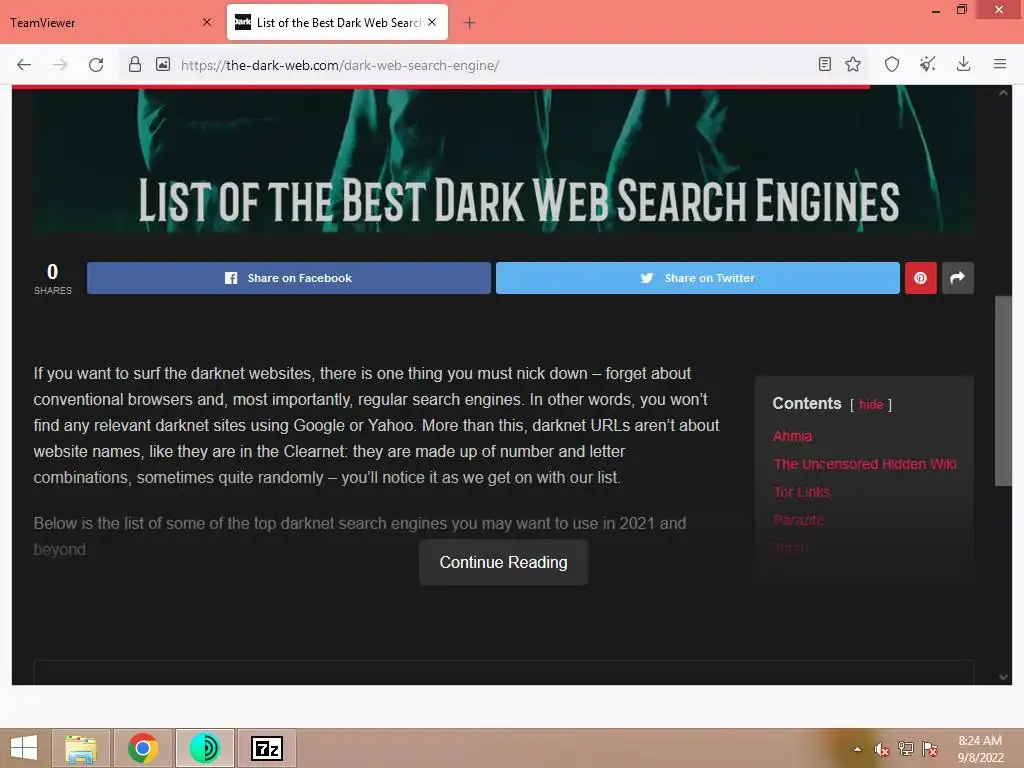Jump to Tor Links section

point(801,492)
